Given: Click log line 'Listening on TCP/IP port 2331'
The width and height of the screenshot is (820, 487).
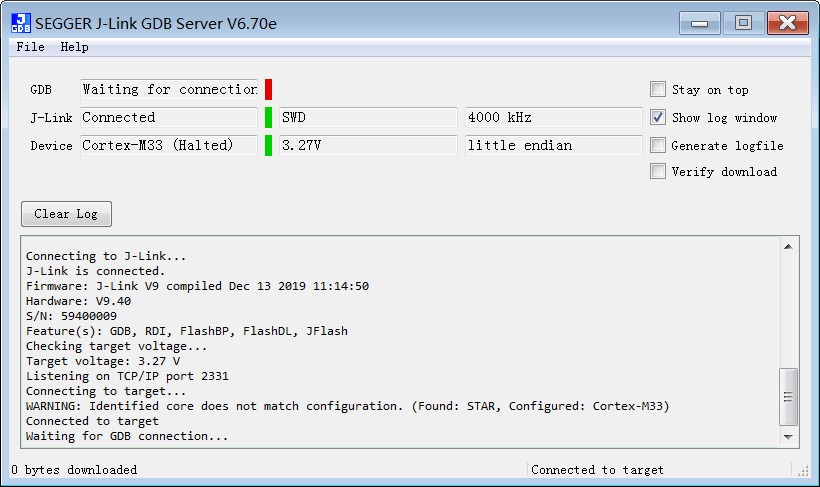Looking at the screenshot, I should 127,376.
